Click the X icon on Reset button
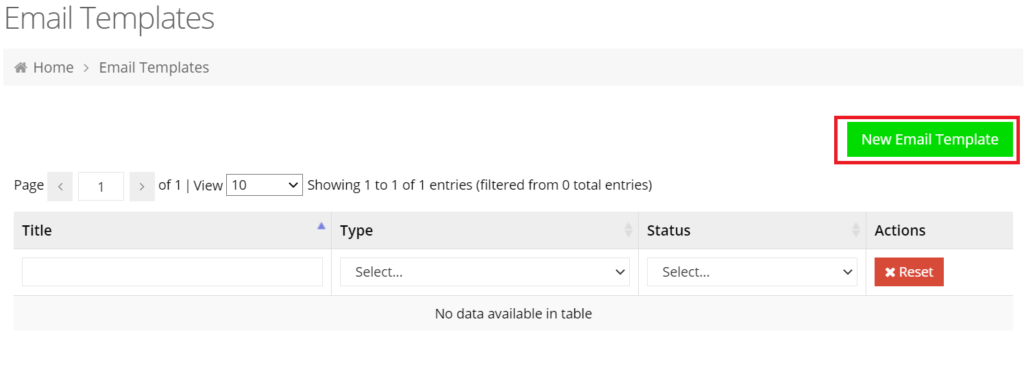The image size is (1024, 389). [889, 272]
